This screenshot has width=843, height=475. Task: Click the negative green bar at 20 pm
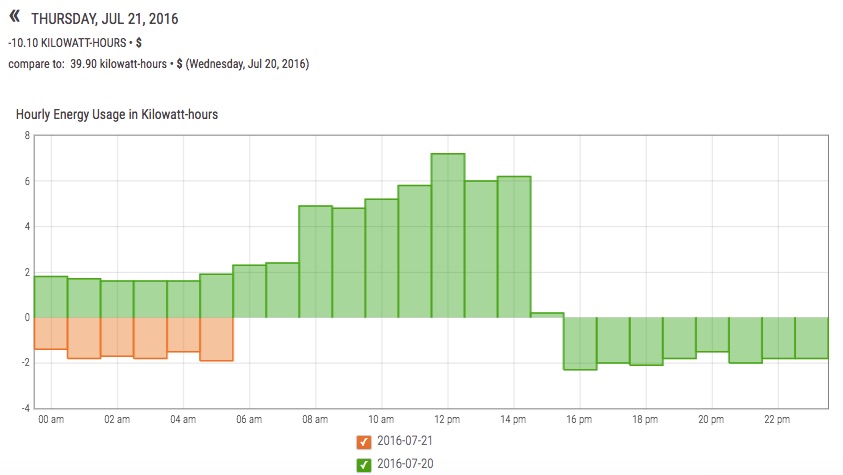(712, 335)
